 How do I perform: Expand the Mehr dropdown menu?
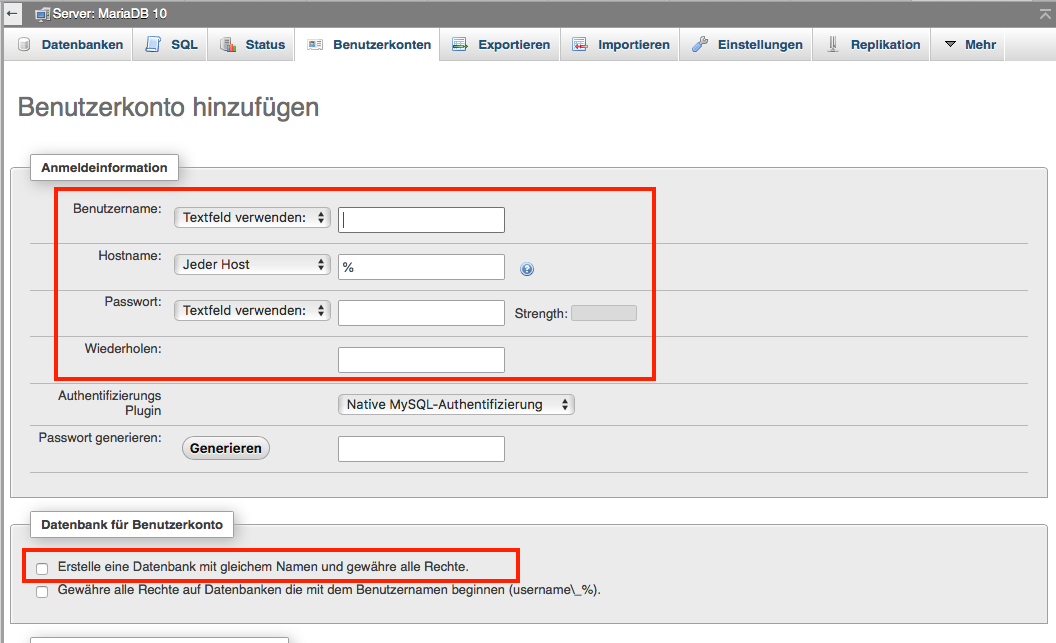(969, 45)
